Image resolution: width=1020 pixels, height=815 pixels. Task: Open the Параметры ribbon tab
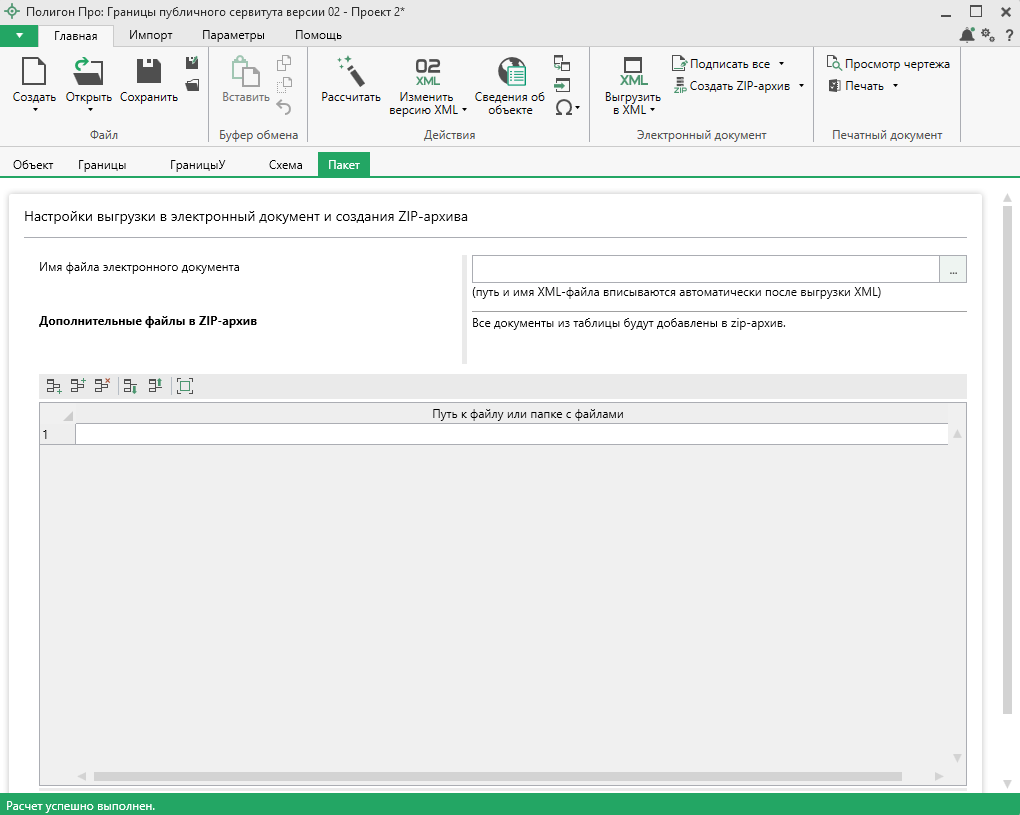(233, 35)
